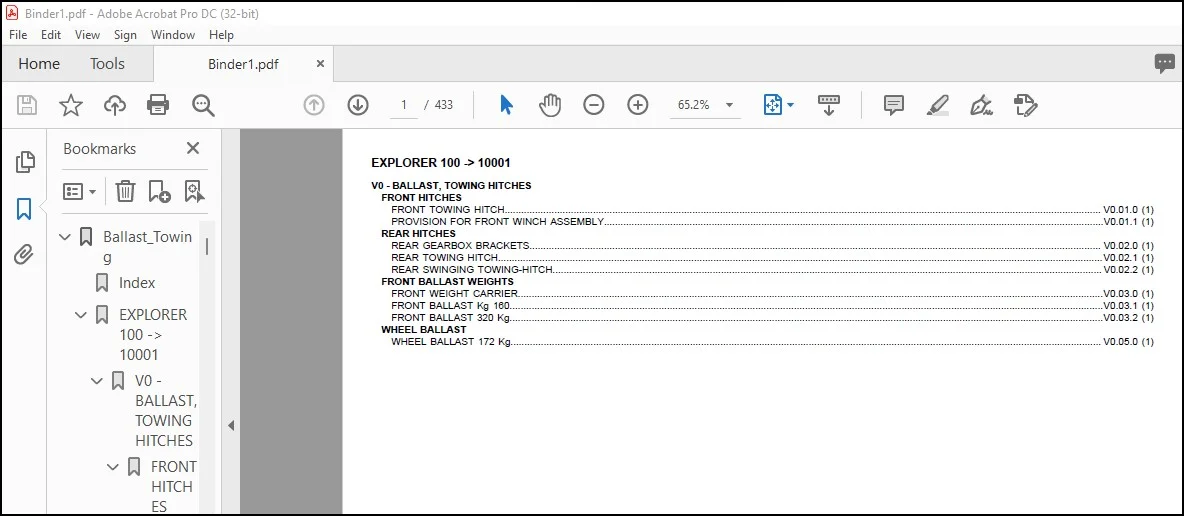Open bookmark options dropdown menu
Screen dimensions: 1184x516
[x=79, y=191]
